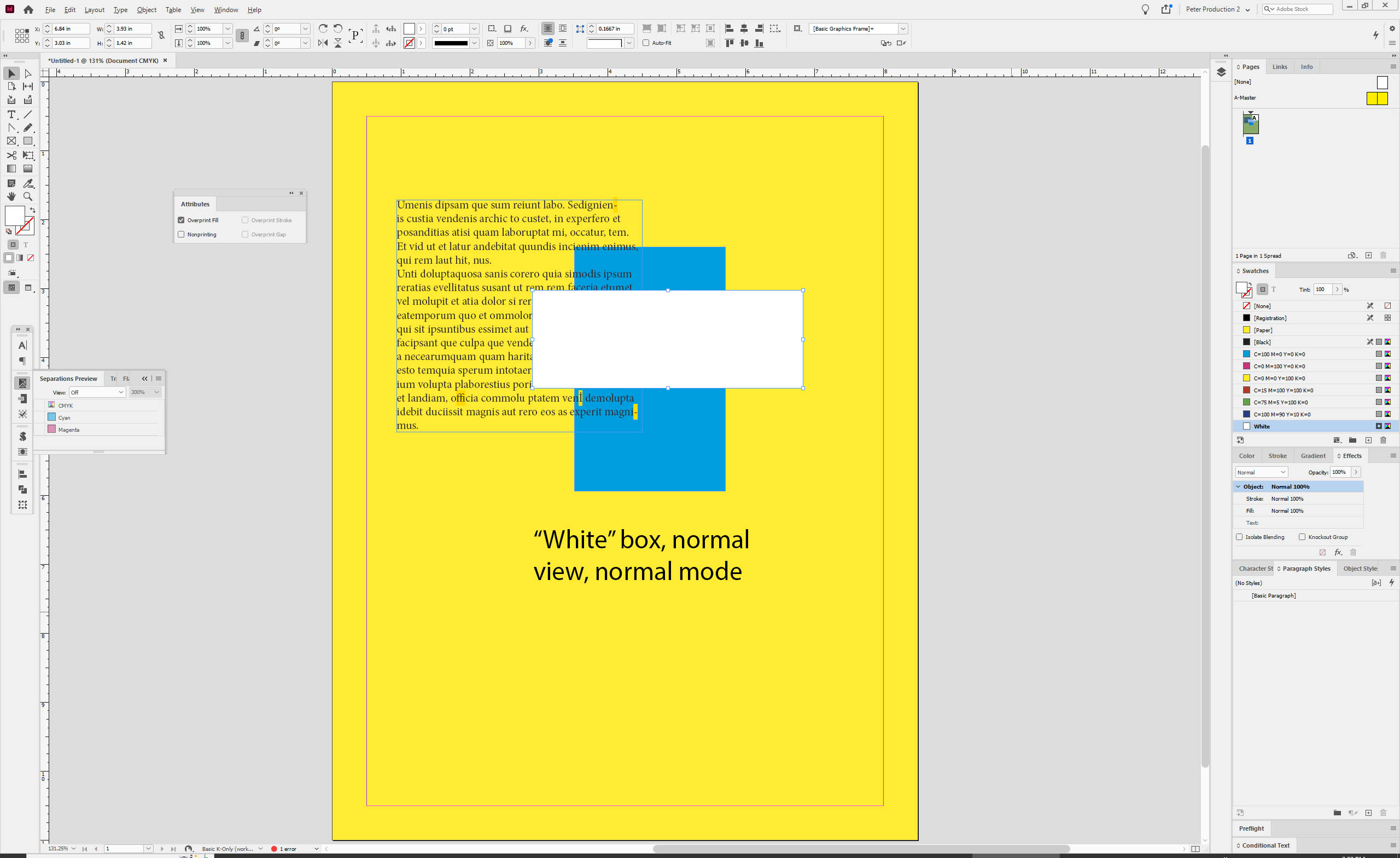This screenshot has width=1400, height=858.
Task: Click the Share document icon
Action: (x=1166, y=9)
